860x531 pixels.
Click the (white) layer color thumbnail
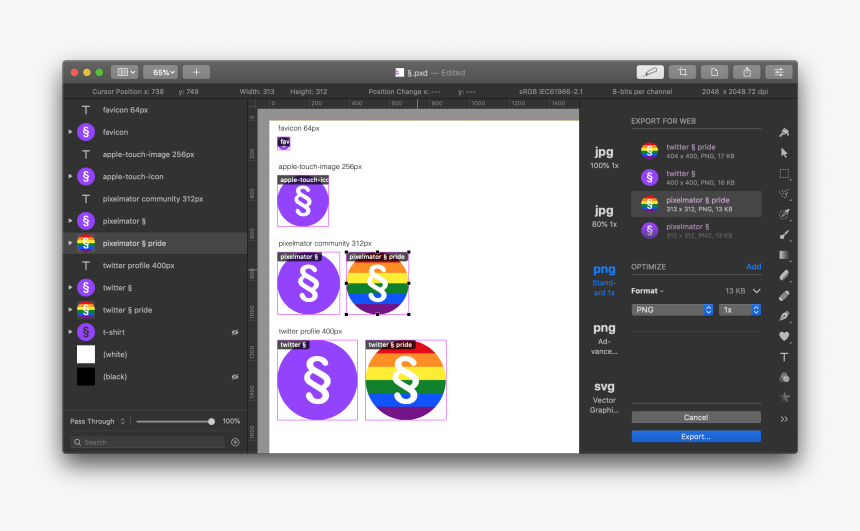(86, 354)
